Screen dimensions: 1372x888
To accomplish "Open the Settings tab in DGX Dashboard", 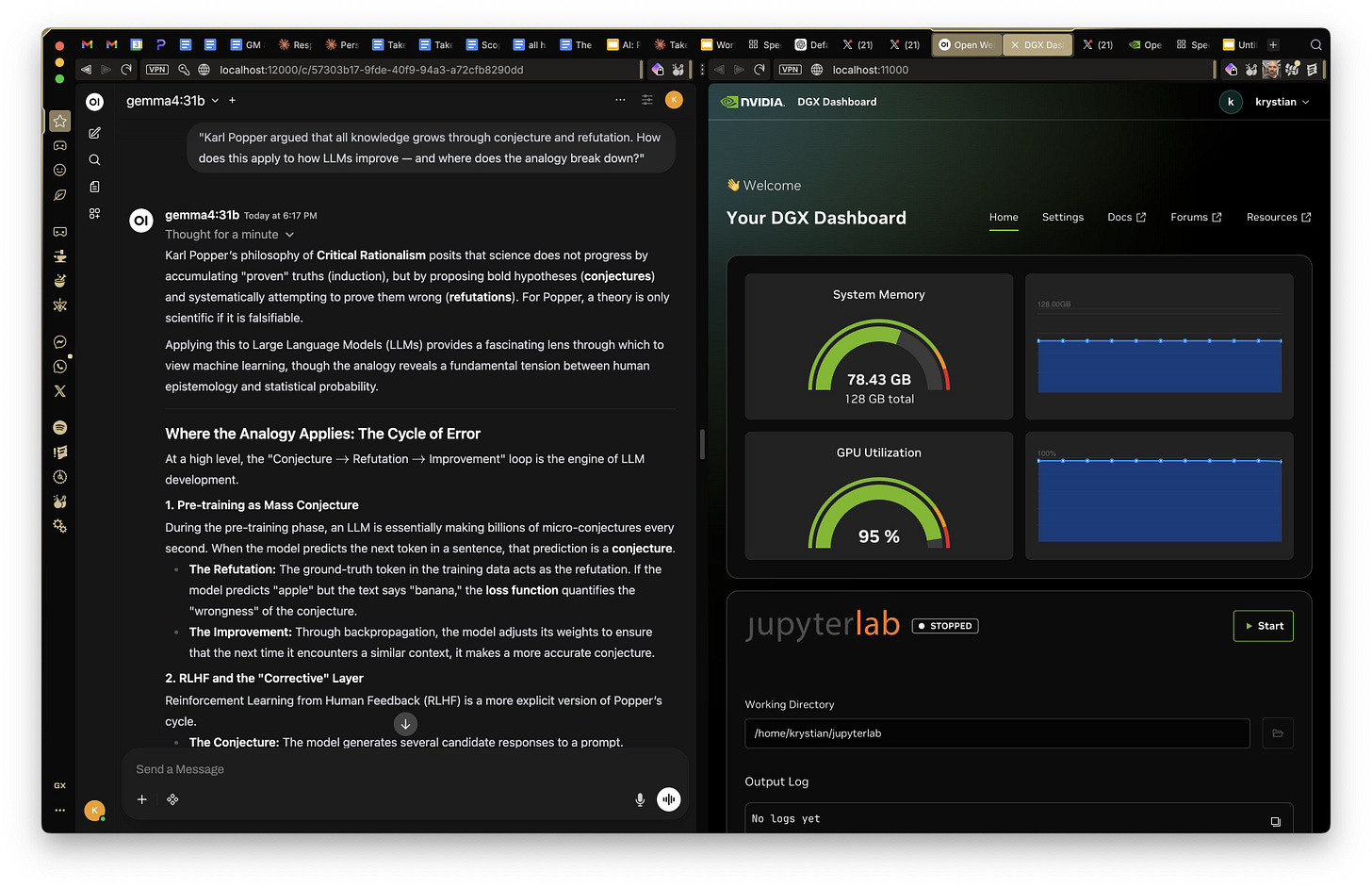I will pos(1063,218).
